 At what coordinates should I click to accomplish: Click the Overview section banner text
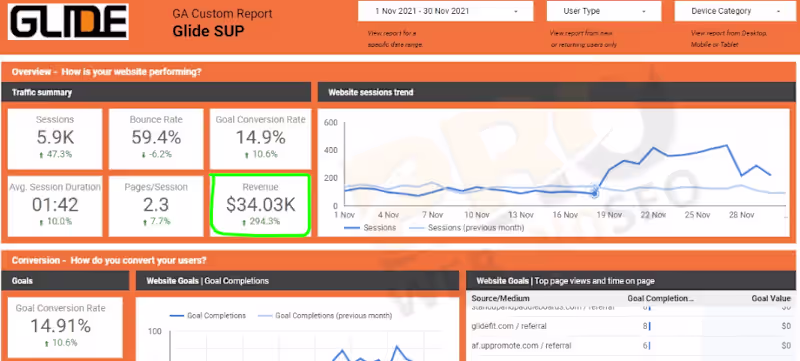pyautogui.click(x=107, y=71)
